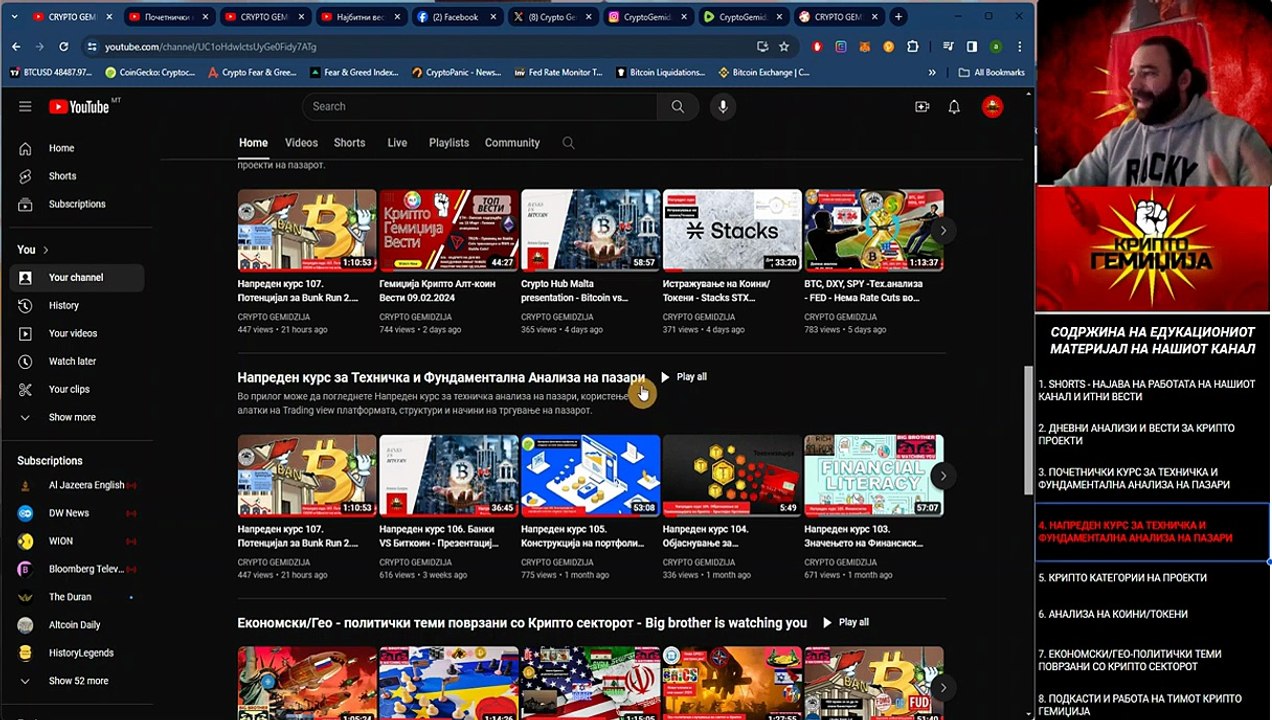The image size is (1272, 720).
Task: Go to Home in the sidebar
Action: [76, 148]
